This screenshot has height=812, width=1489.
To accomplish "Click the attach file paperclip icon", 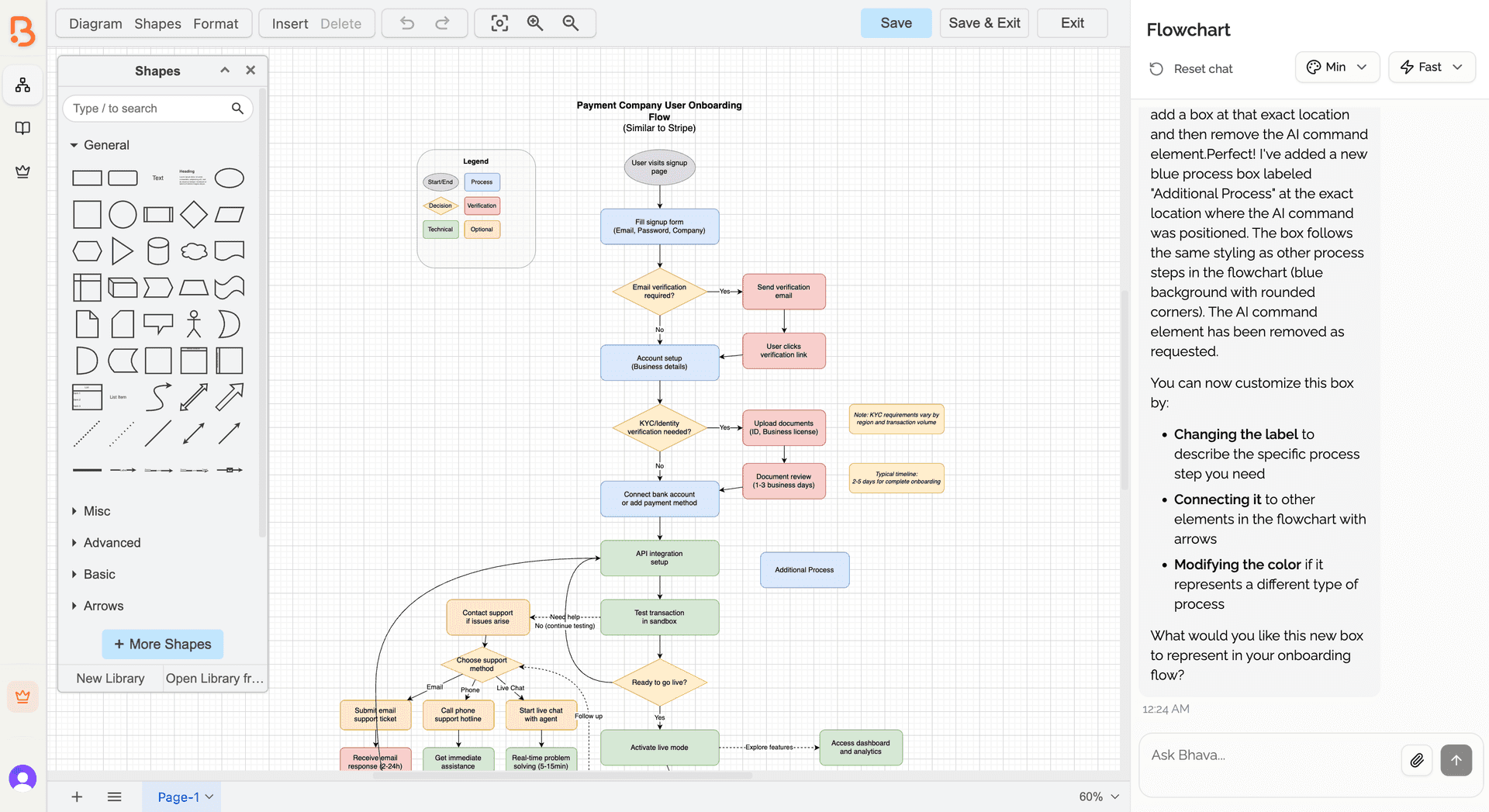I will click(1417, 760).
